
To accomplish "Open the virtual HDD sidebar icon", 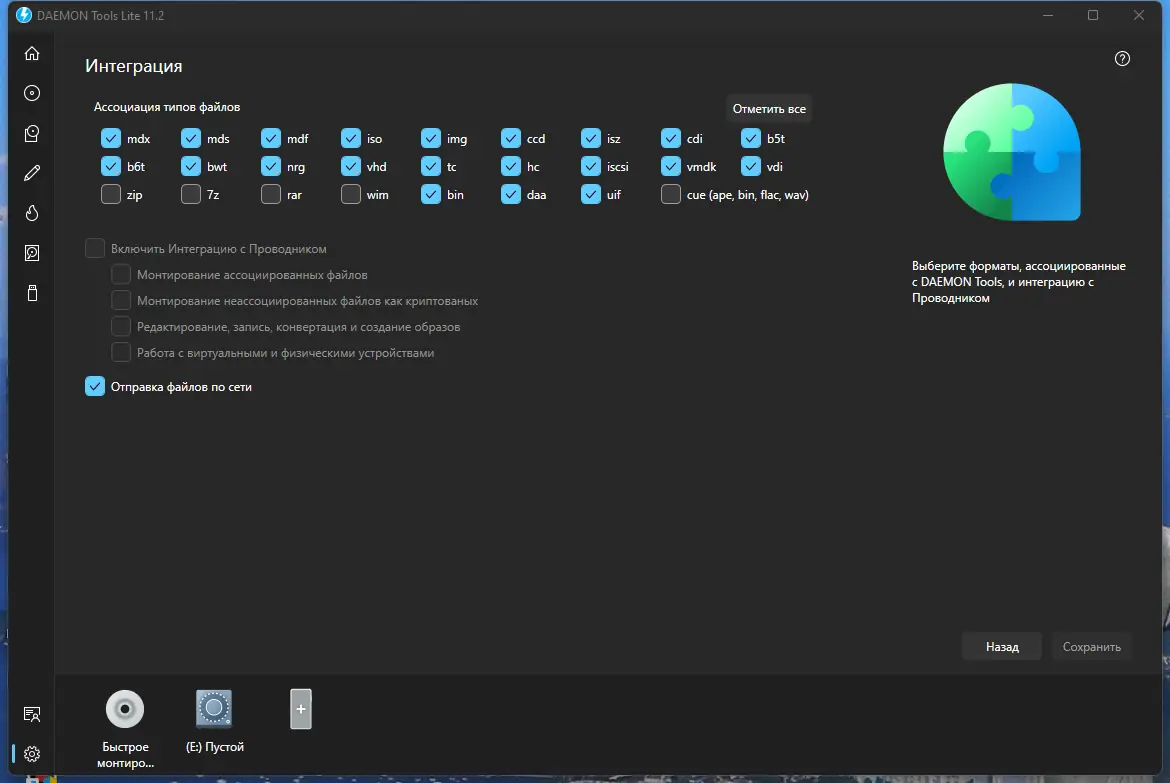I will tap(31, 253).
